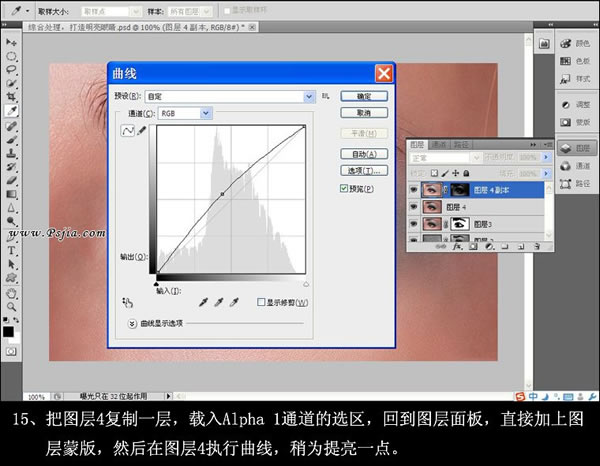Click the 选项(T)... options button
The width and height of the screenshot is (600, 466).
[364, 171]
